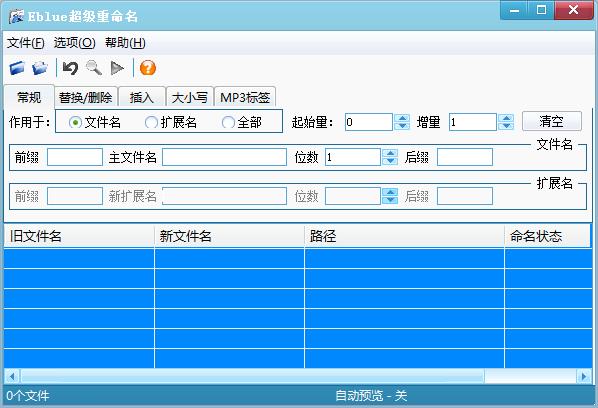This screenshot has height=408, width=598.
Task: Click the undo arrow toolbar icon
Action: click(70, 68)
